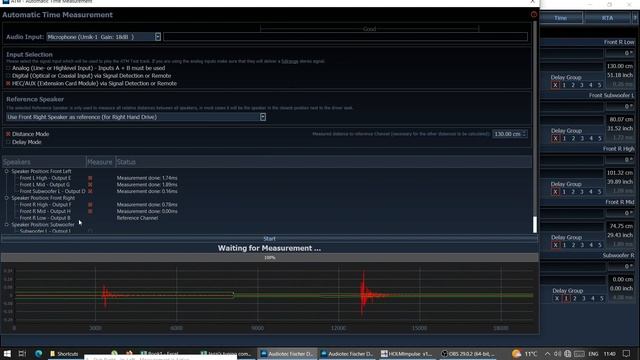
Task: Open the second Audiotec Fischer taskbar window
Action: coord(347,353)
